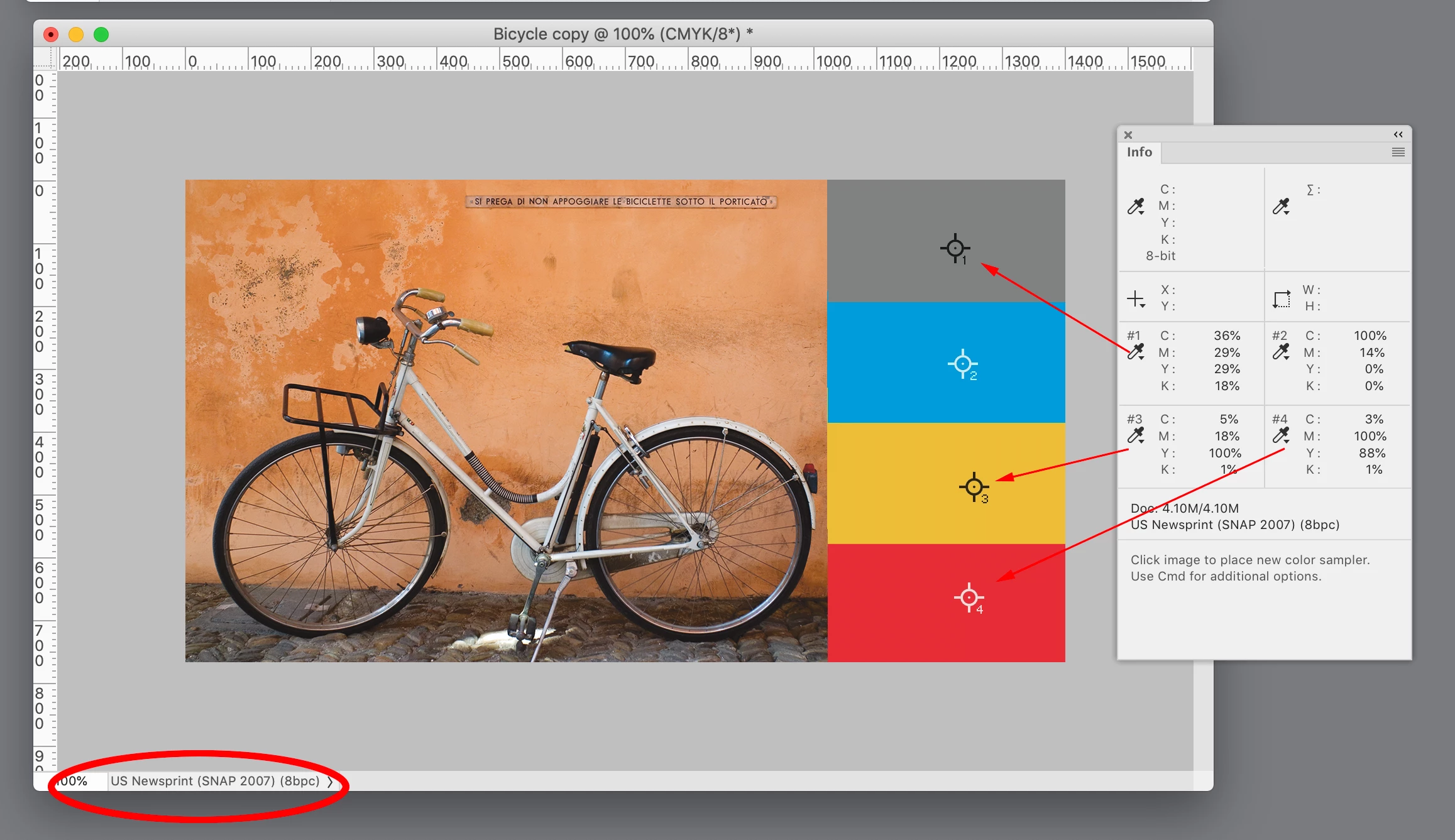Click color sampler marker 2 on blue swatch
1455x840 pixels.
[x=962, y=364]
